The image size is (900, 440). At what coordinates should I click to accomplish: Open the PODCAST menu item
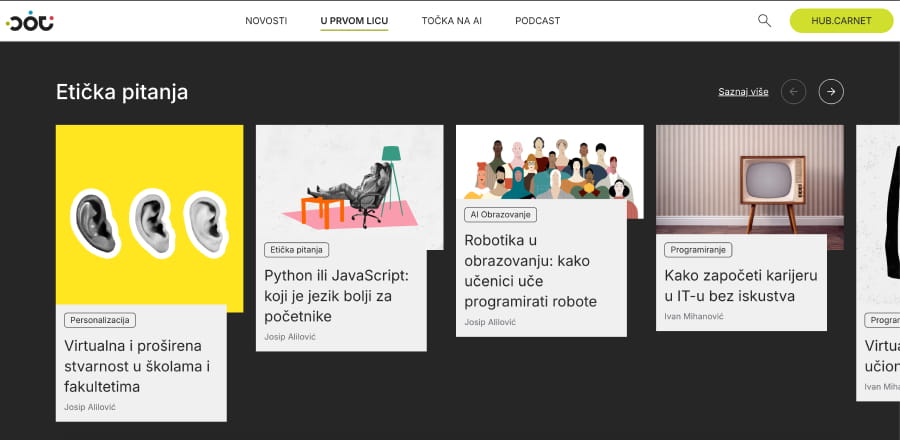click(537, 21)
